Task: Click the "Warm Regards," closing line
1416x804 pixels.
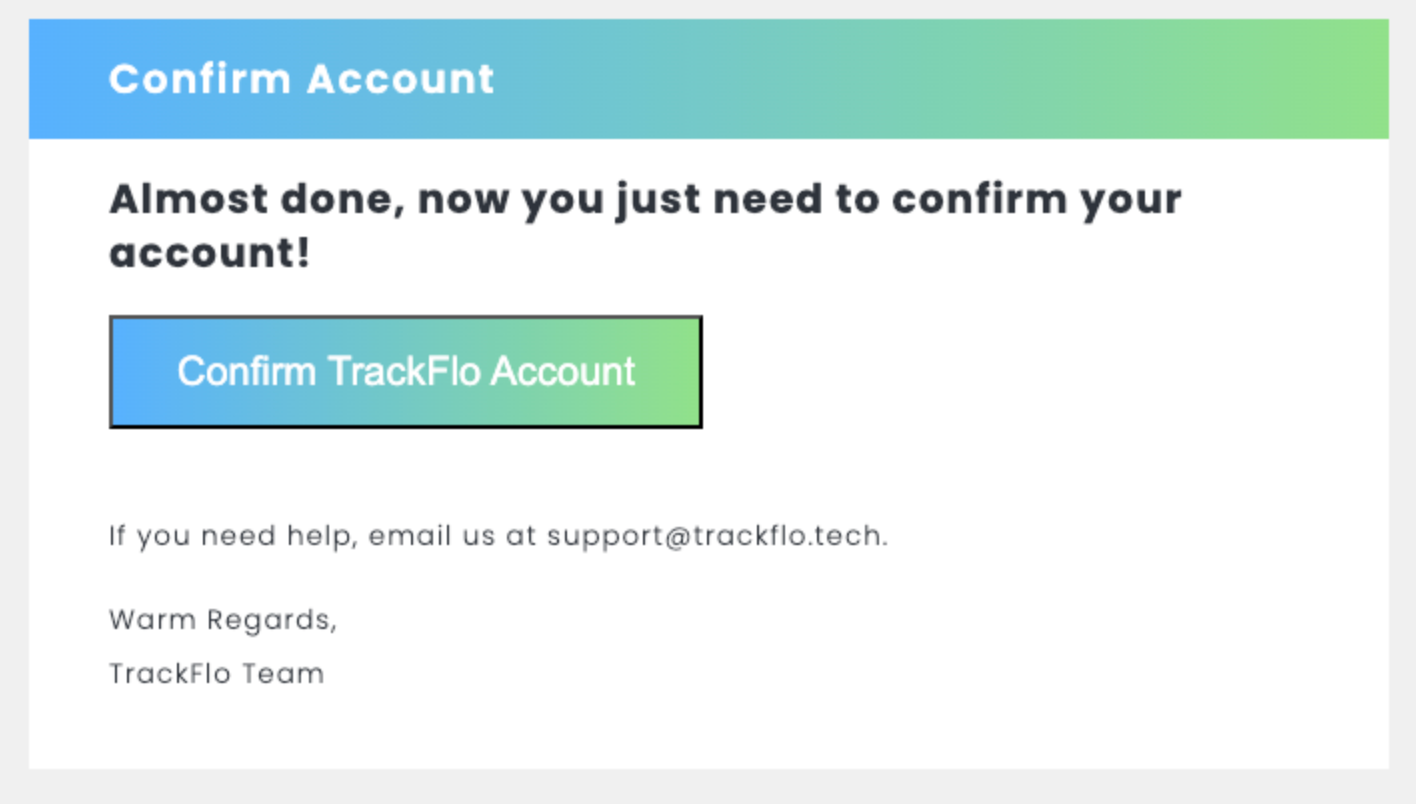Action: pos(223,620)
